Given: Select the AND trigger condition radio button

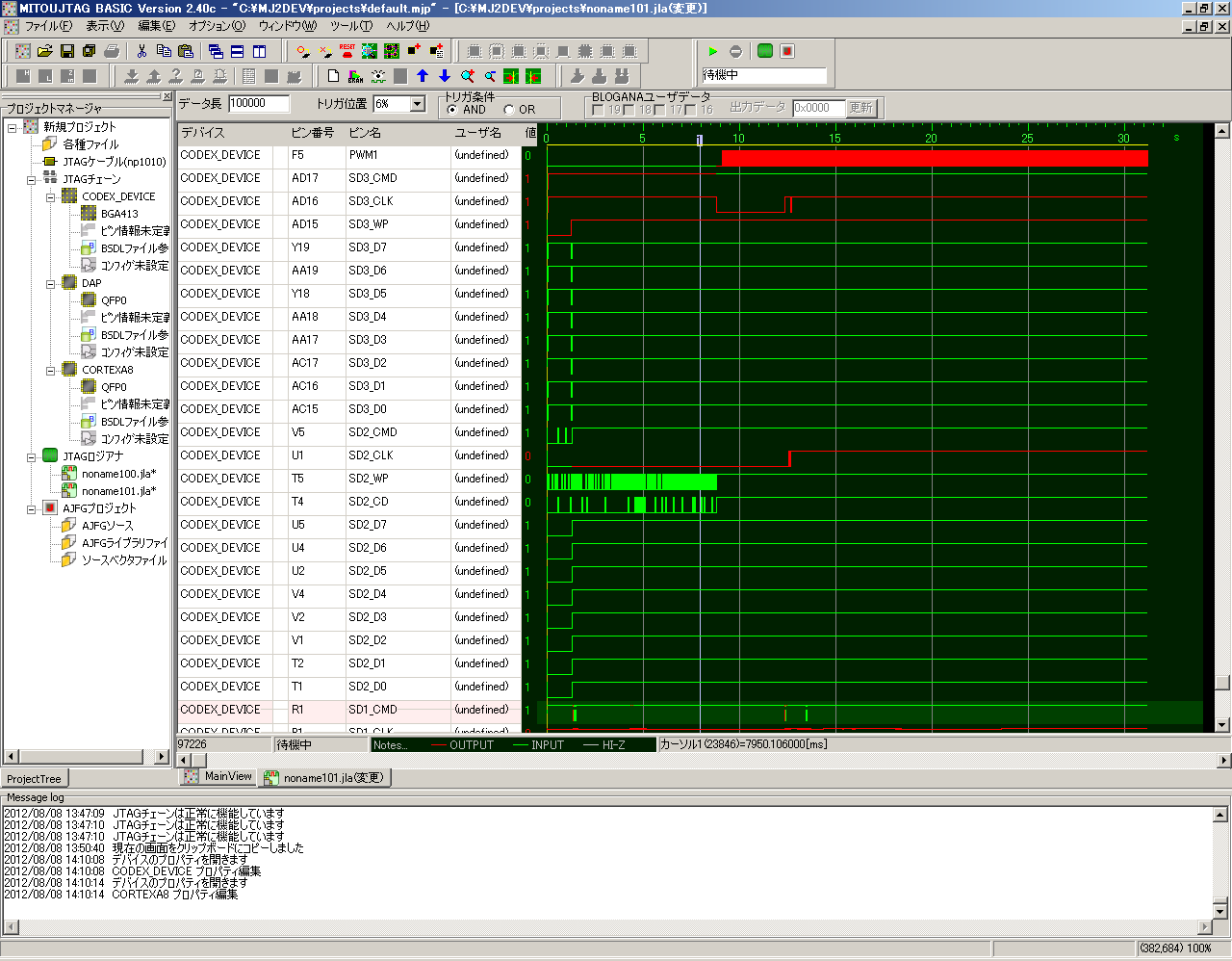Looking at the screenshot, I should (452, 110).
